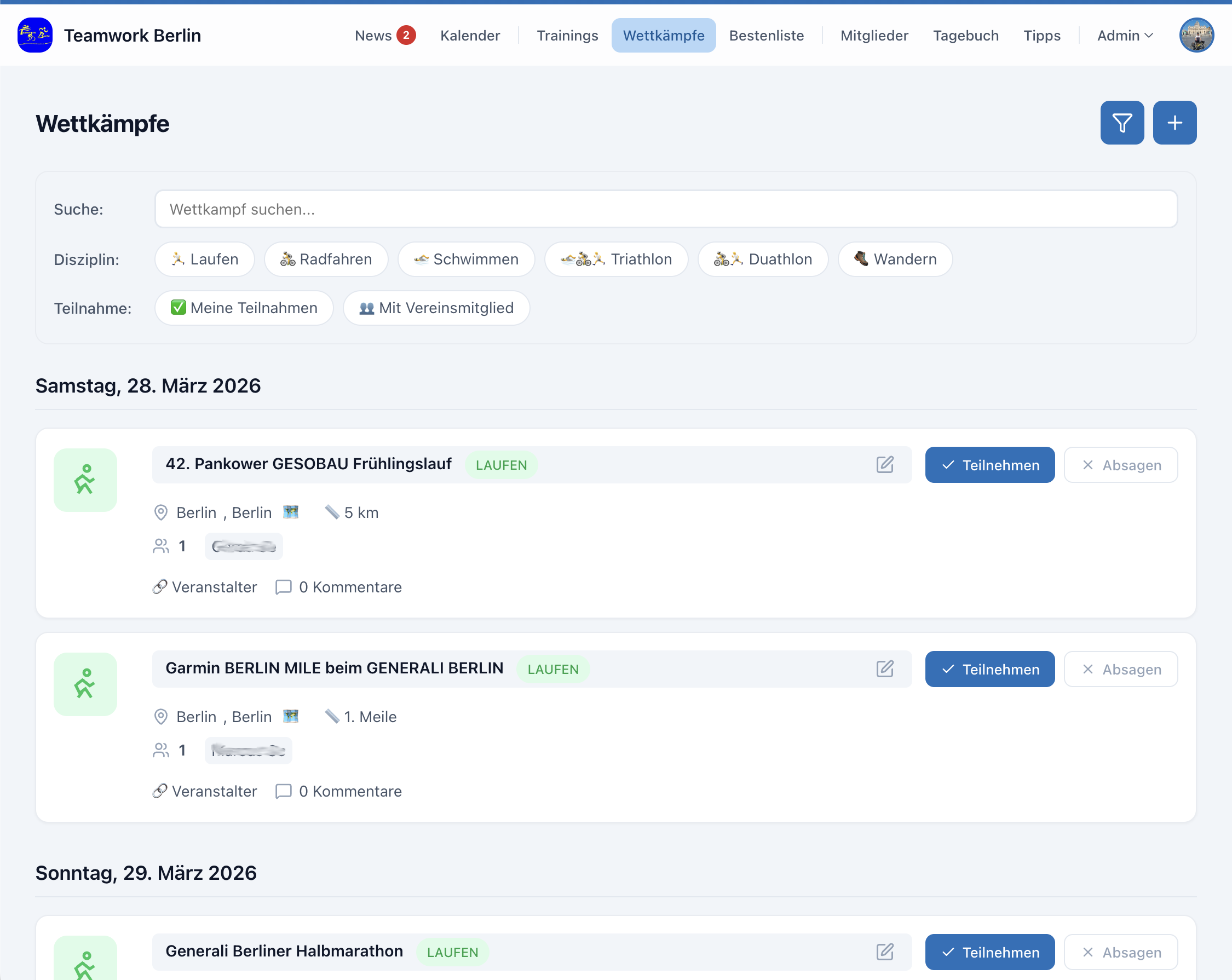This screenshot has height=980, width=1232.
Task: Toggle Mit Vereinsmitglied filter
Action: point(436,308)
